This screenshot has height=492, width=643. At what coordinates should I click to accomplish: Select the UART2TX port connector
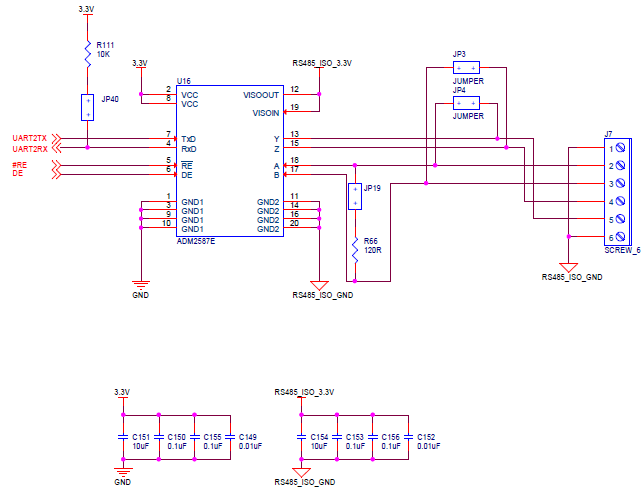click(x=57, y=139)
